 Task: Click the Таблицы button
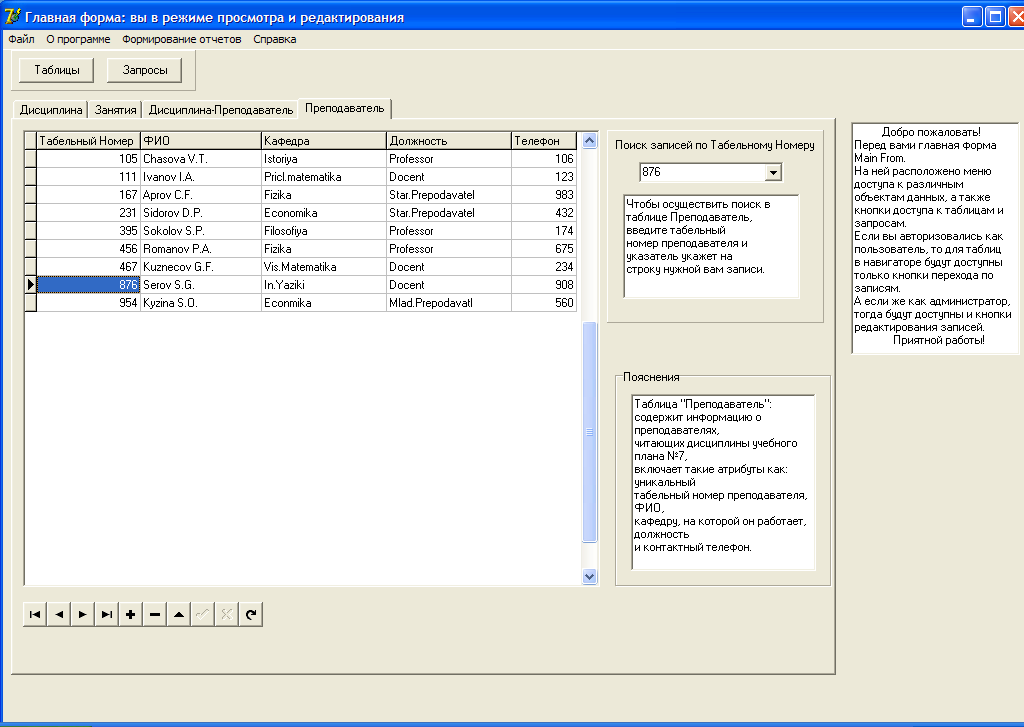(57, 70)
